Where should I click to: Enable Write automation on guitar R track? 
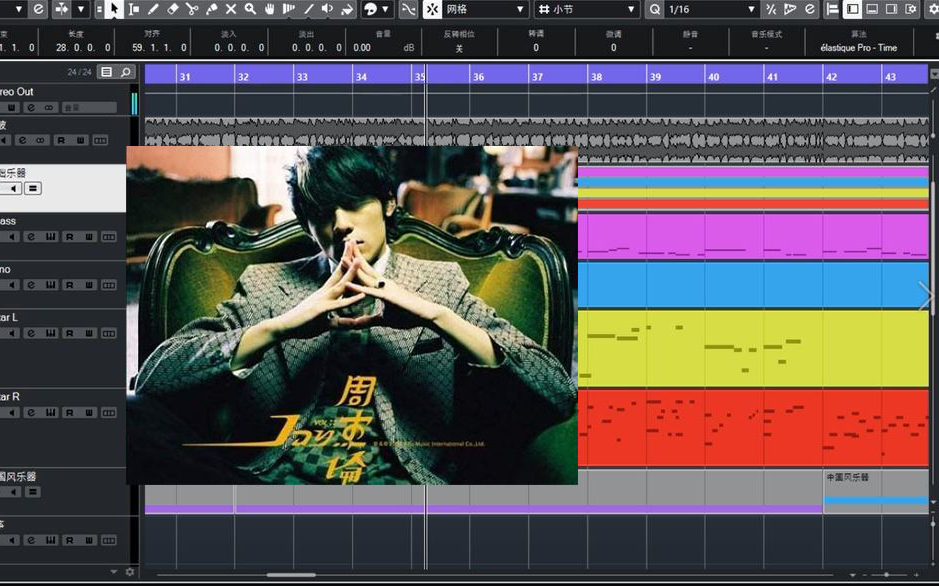point(89,413)
